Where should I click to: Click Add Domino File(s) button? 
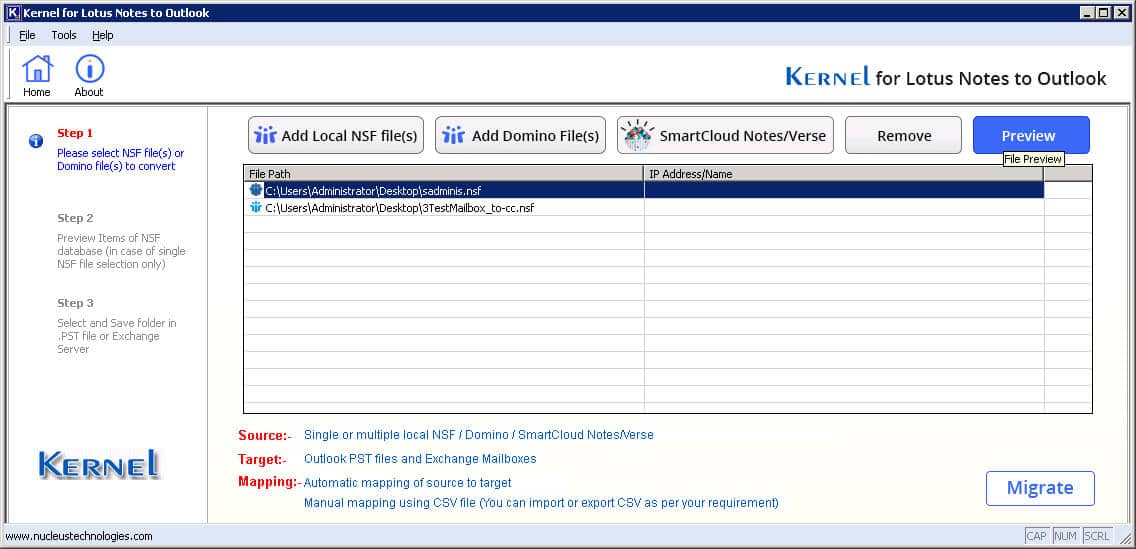[520, 135]
